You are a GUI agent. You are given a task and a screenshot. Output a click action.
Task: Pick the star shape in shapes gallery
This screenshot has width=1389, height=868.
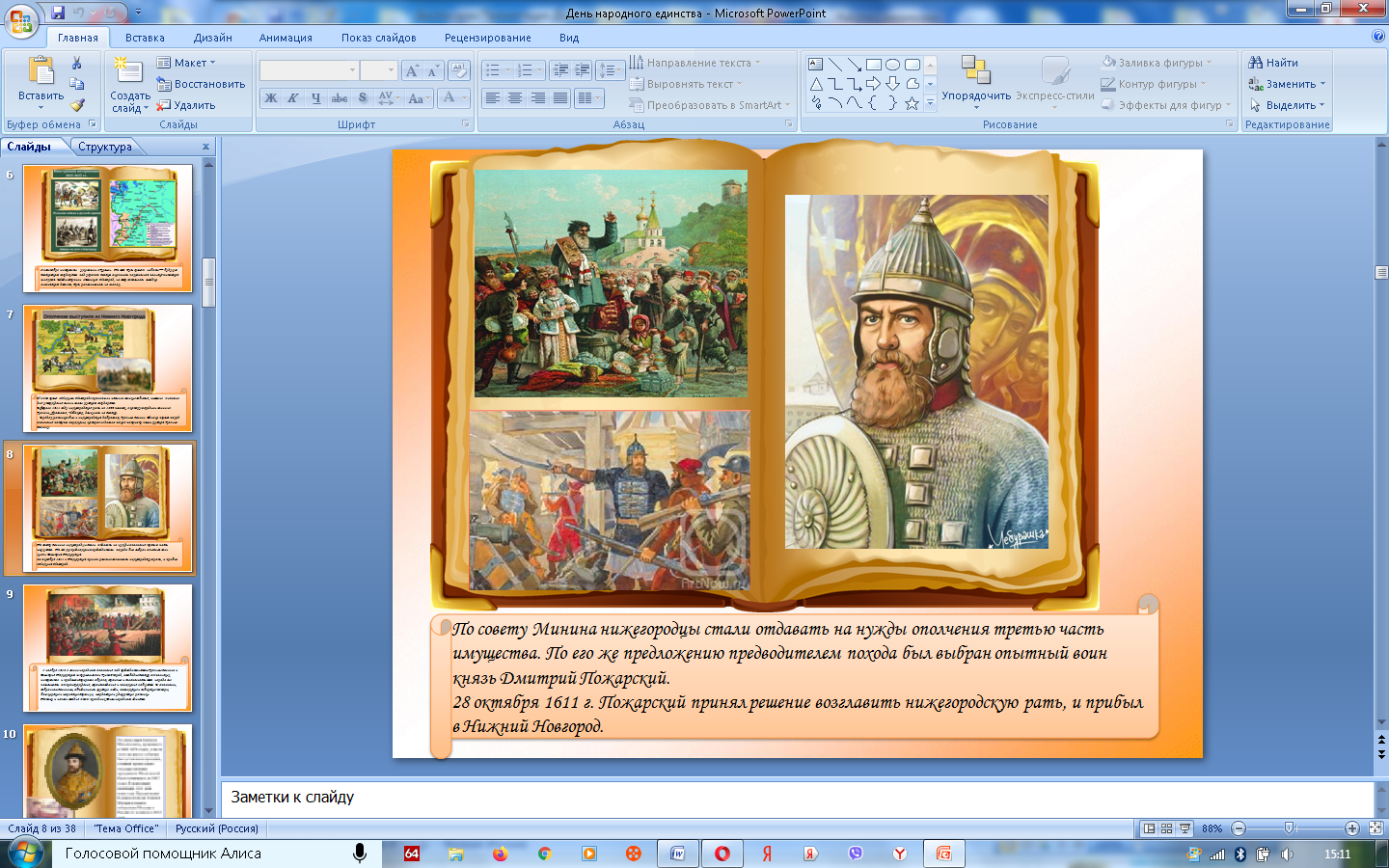912,103
